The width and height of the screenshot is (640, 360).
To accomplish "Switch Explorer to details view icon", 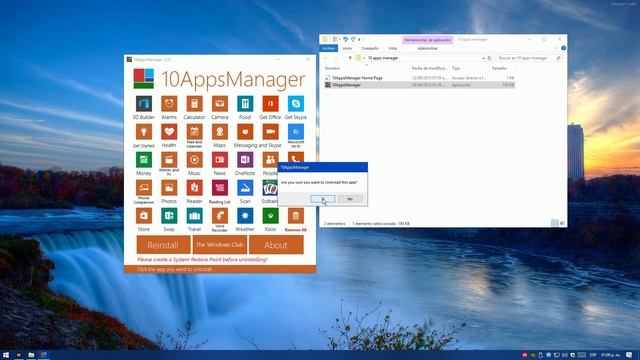I will coord(554,223).
